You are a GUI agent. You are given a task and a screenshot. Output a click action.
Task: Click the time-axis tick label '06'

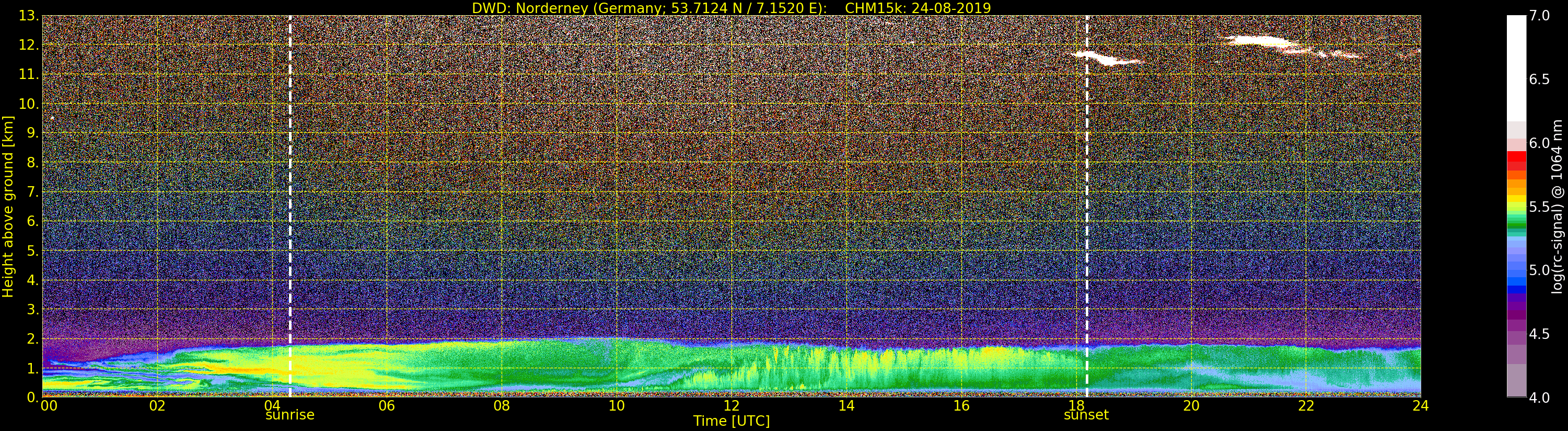point(387,406)
